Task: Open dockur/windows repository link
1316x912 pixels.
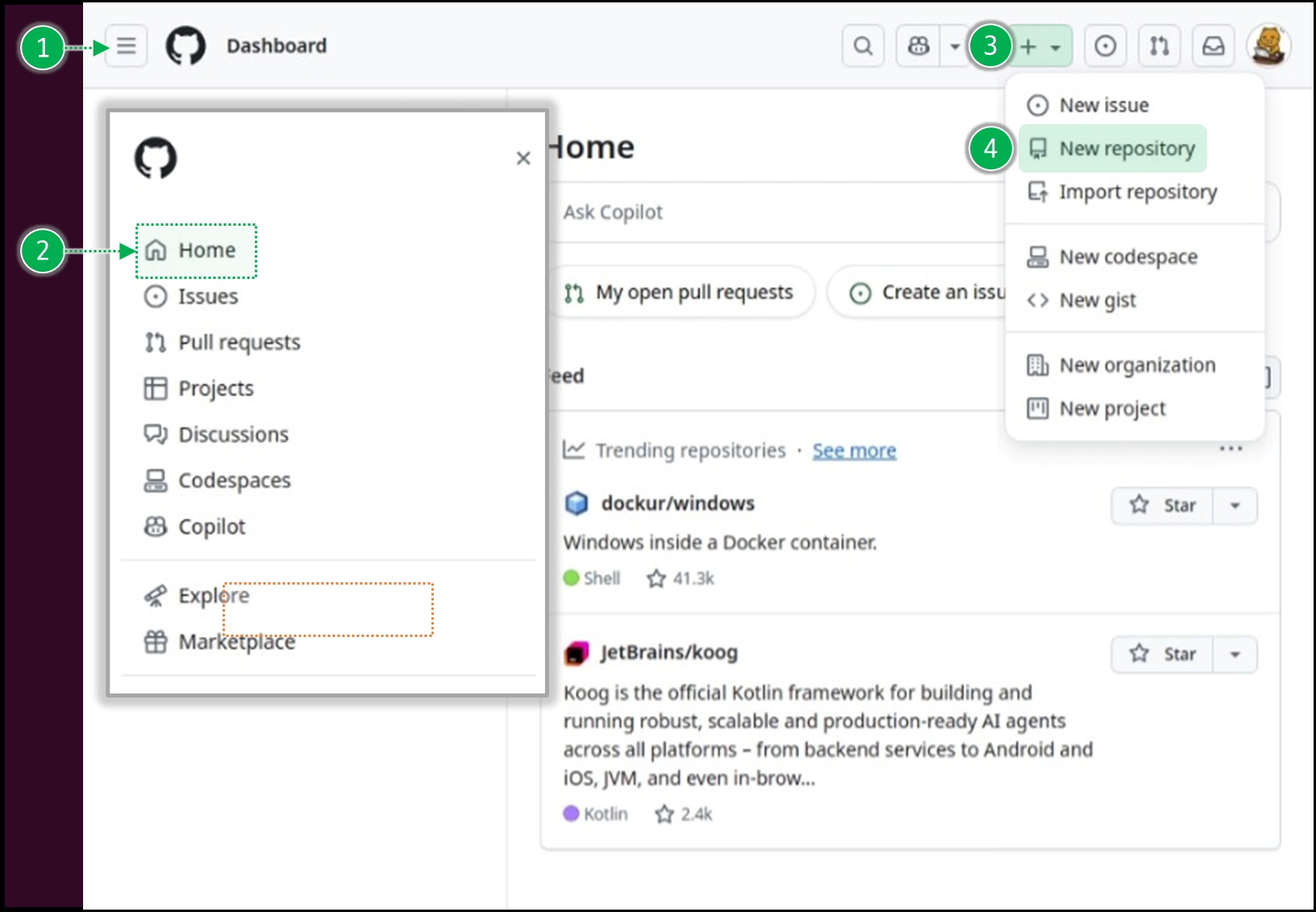Action: coord(677,503)
